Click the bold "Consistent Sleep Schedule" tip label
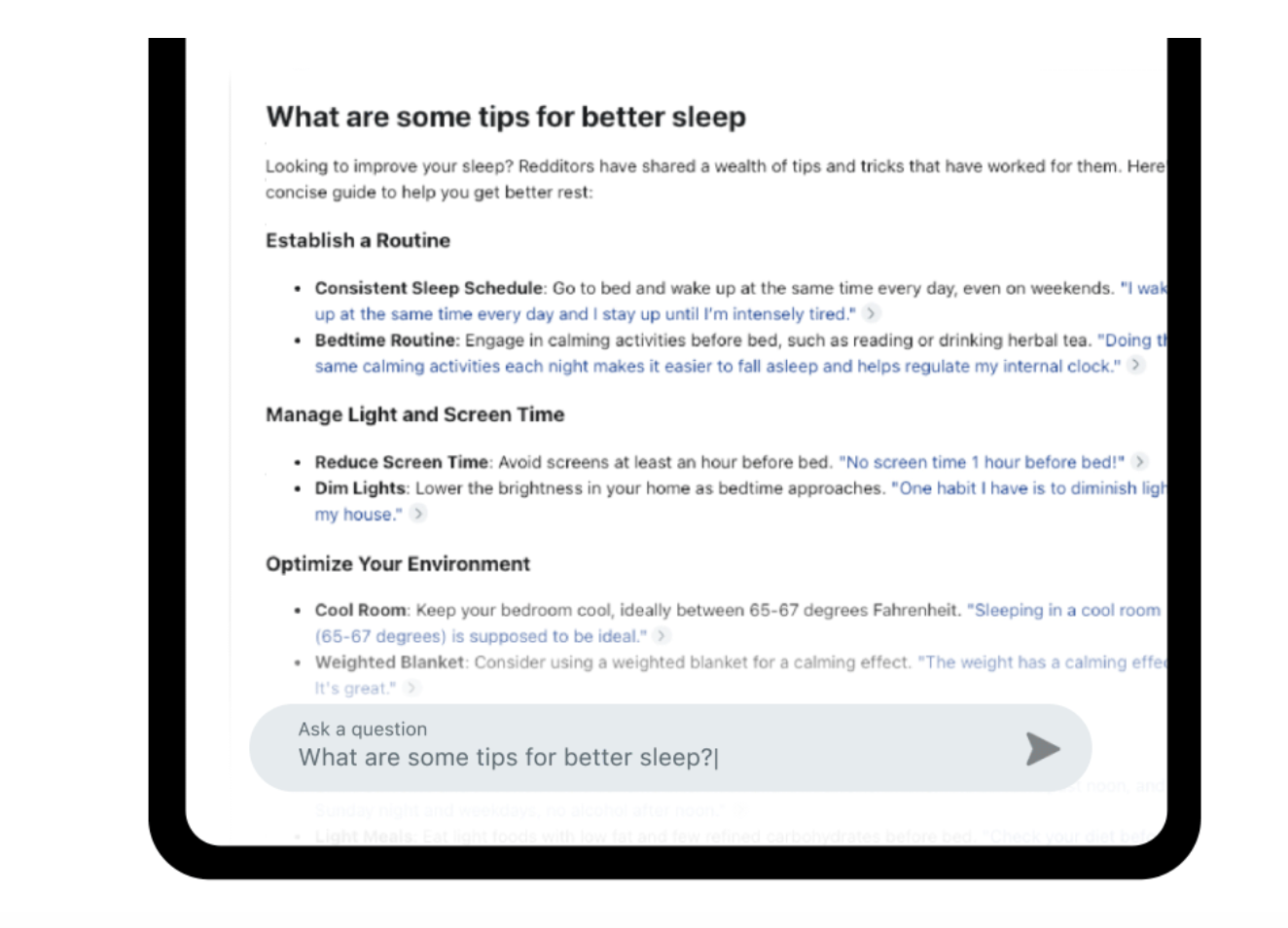Screen dimensions: 1288x928 (428, 288)
